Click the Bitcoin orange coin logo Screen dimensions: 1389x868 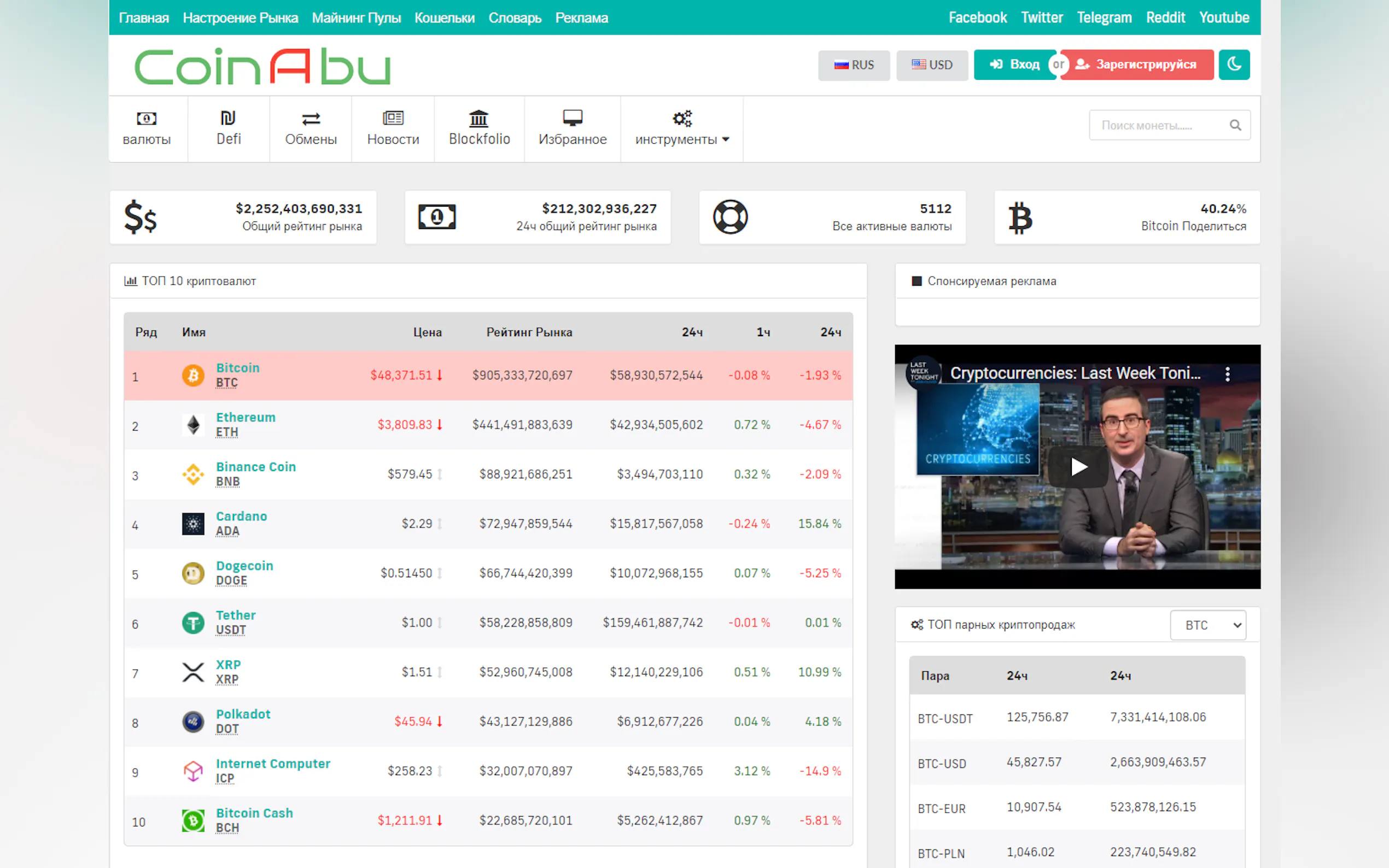(193, 376)
